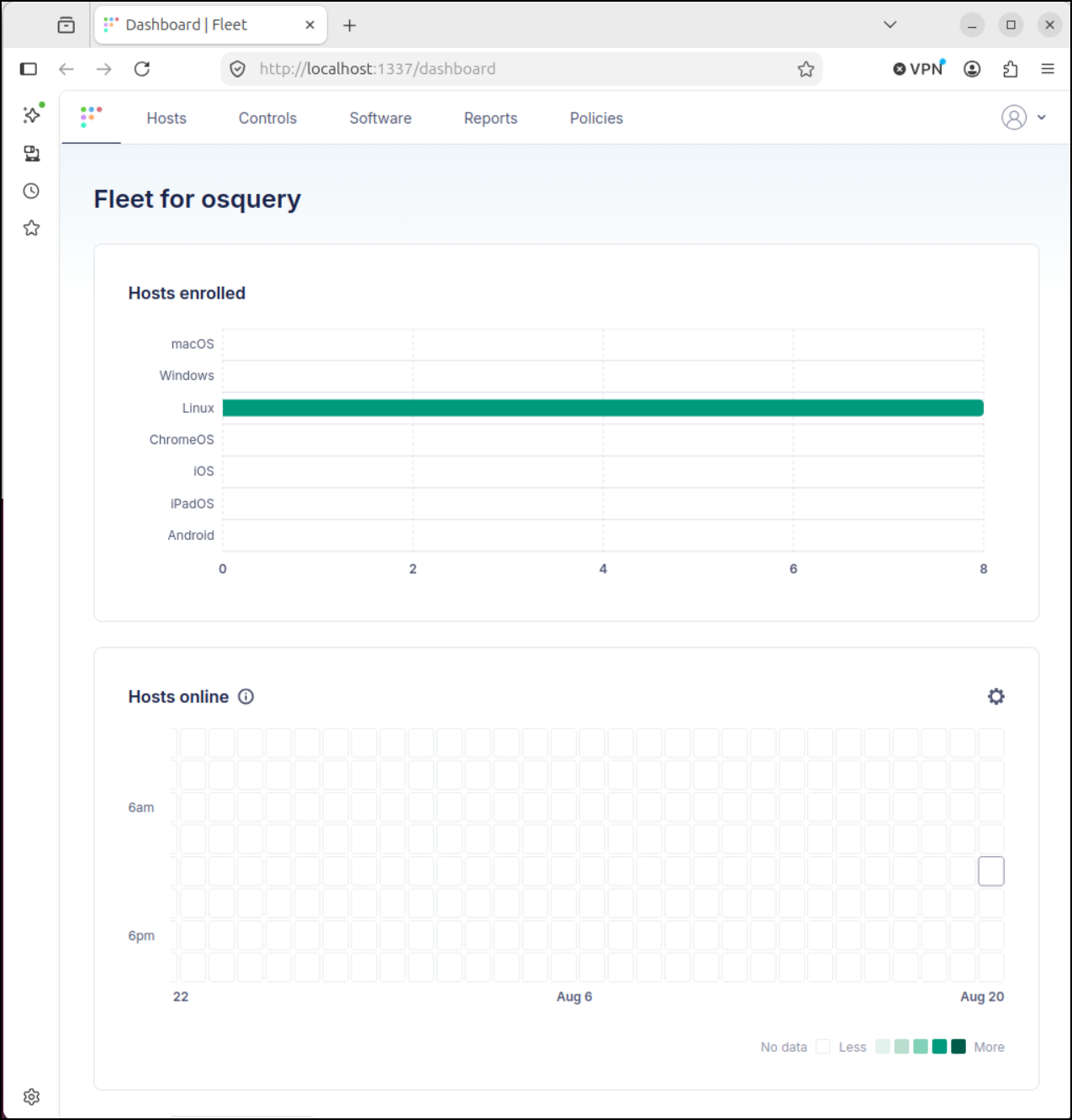The width and height of the screenshot is (1072, 1120).
Task: Open the sidebar AI sparkle icon
Action: coord(32,114)
